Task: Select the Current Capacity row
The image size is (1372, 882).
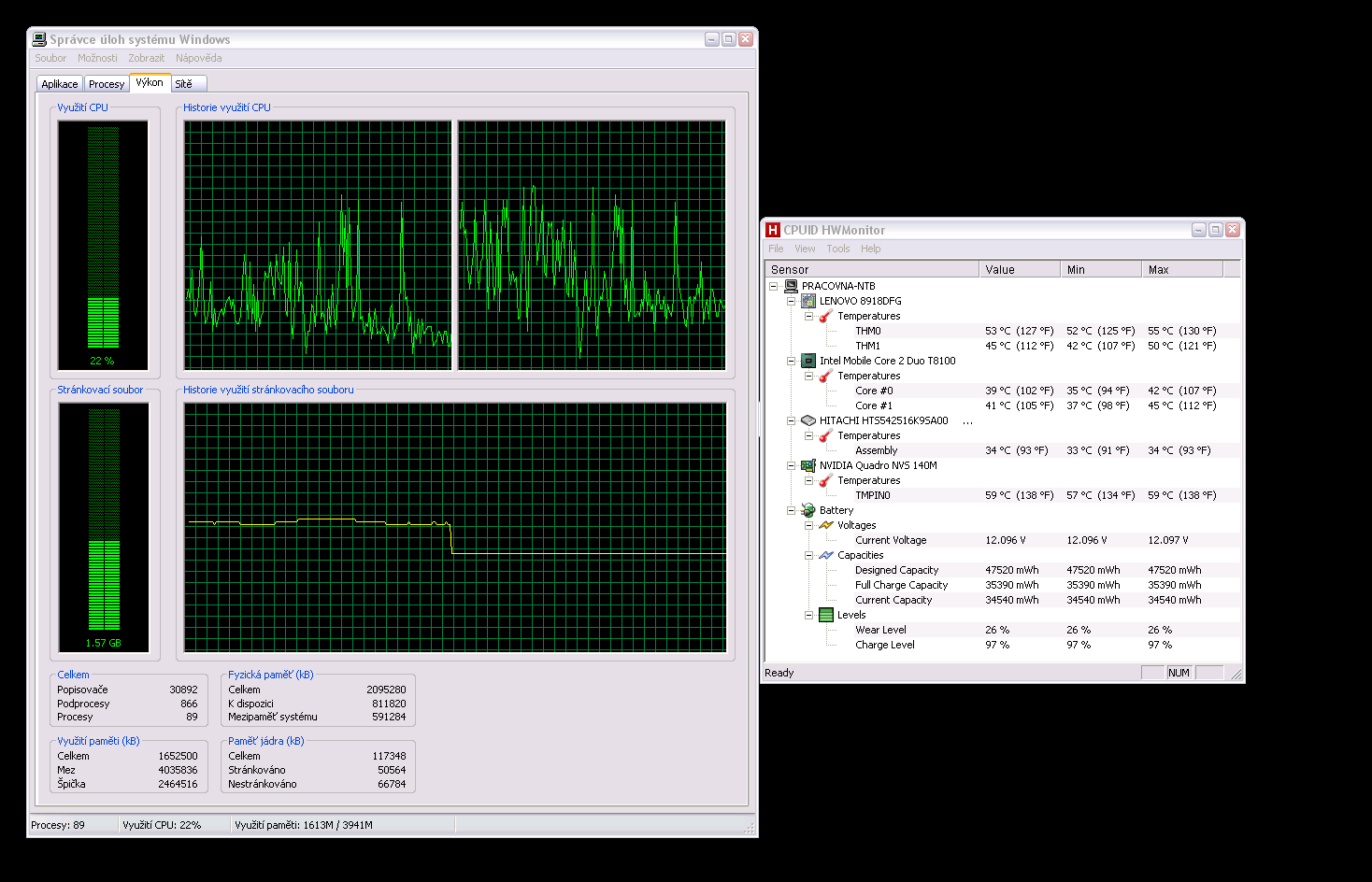Action: pyautogui.click(x=1004, y=600)
